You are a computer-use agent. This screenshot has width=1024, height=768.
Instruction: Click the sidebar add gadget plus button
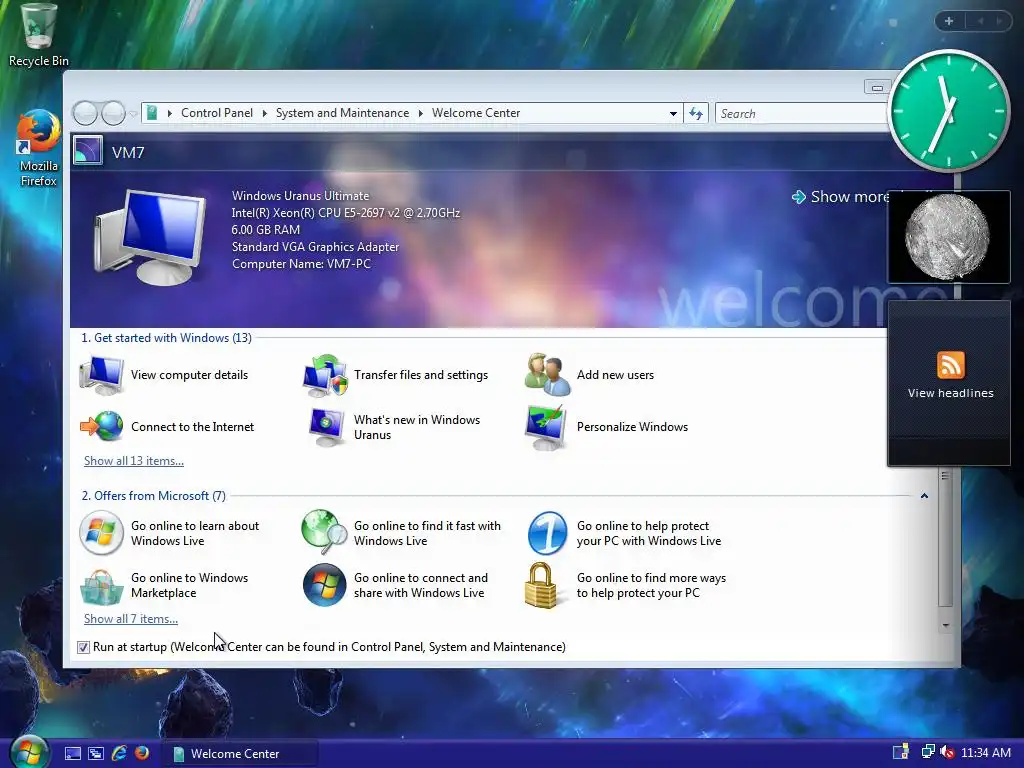949,21
